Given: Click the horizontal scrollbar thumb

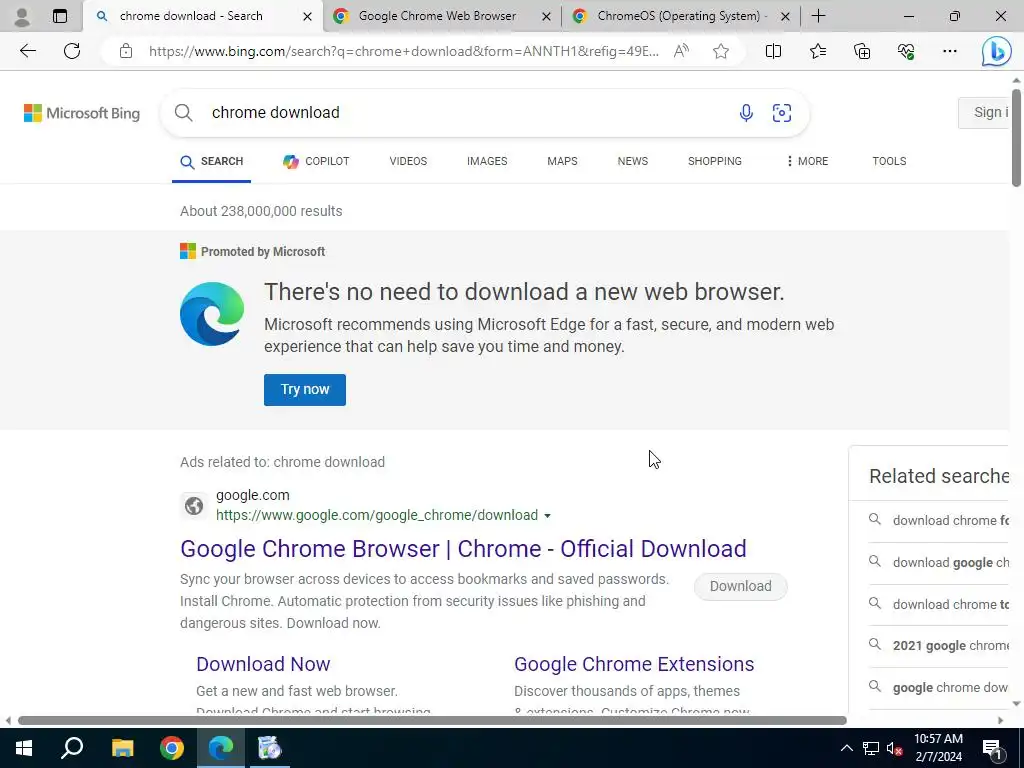Looking at the screenshot, I should 432,720.
